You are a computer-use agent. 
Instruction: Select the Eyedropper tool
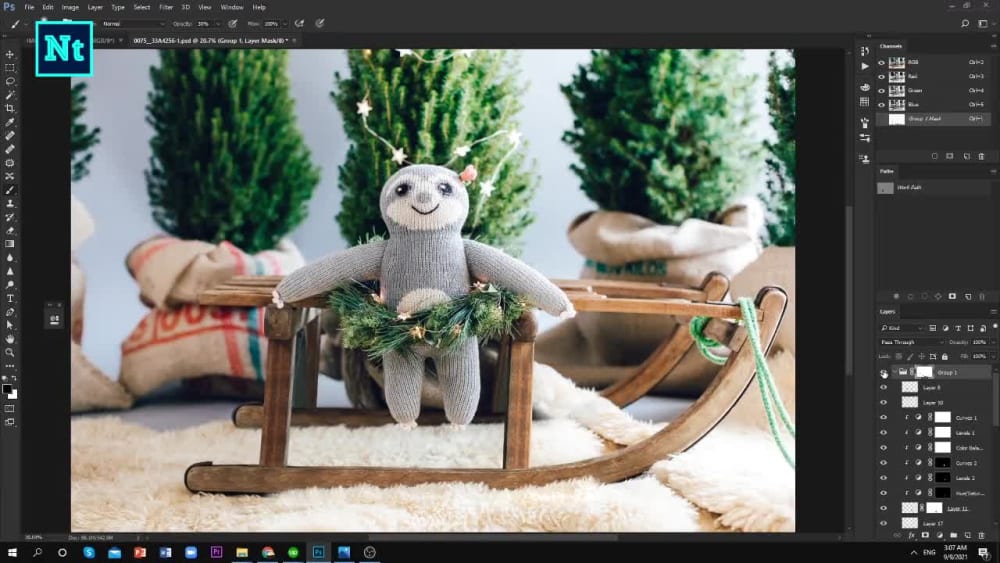coord(10,122)
